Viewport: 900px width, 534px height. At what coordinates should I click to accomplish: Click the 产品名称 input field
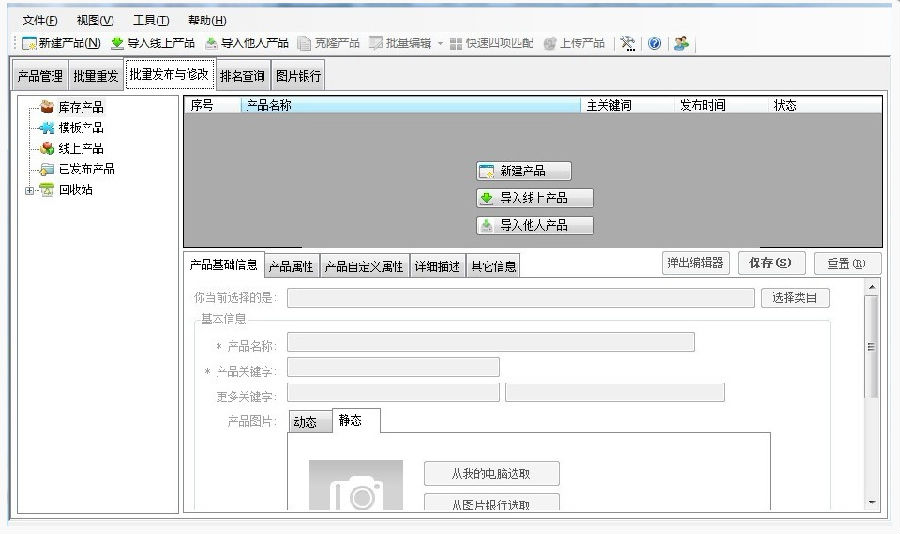click(491, 342)
